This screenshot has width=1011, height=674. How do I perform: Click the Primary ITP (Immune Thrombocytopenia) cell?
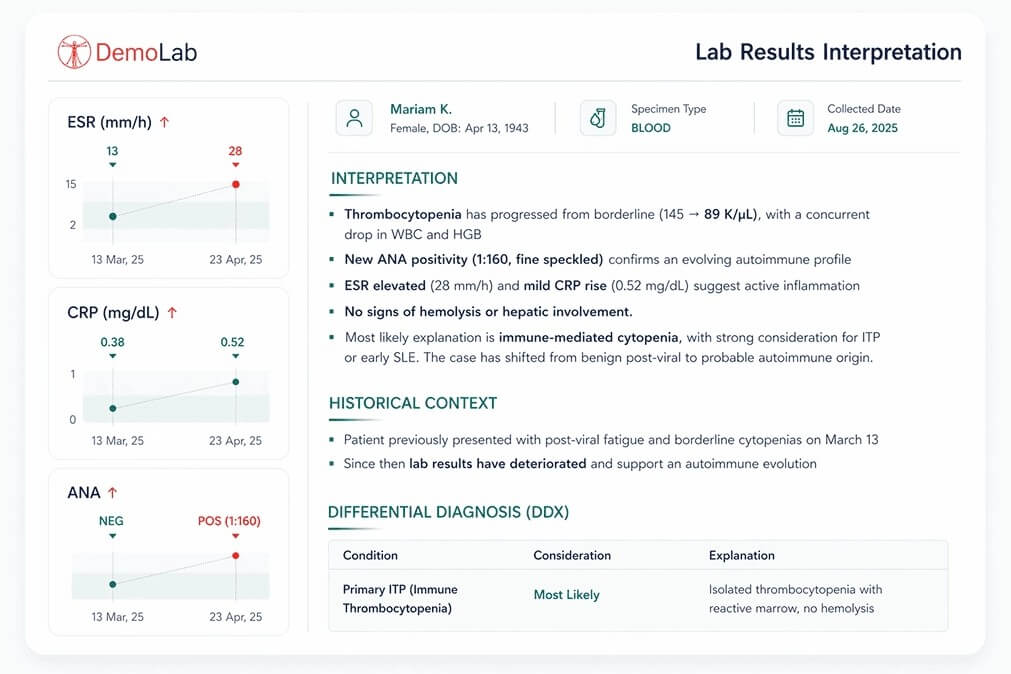click(x=400, y=599)
